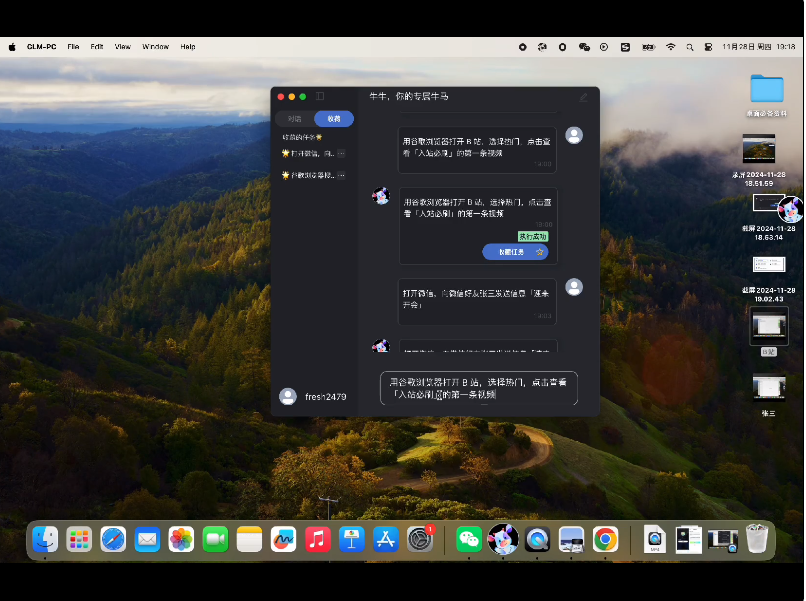806x601 pixels.
Task: Click the user avatar beside the first B 站 message
Action: tap(574, 135)
